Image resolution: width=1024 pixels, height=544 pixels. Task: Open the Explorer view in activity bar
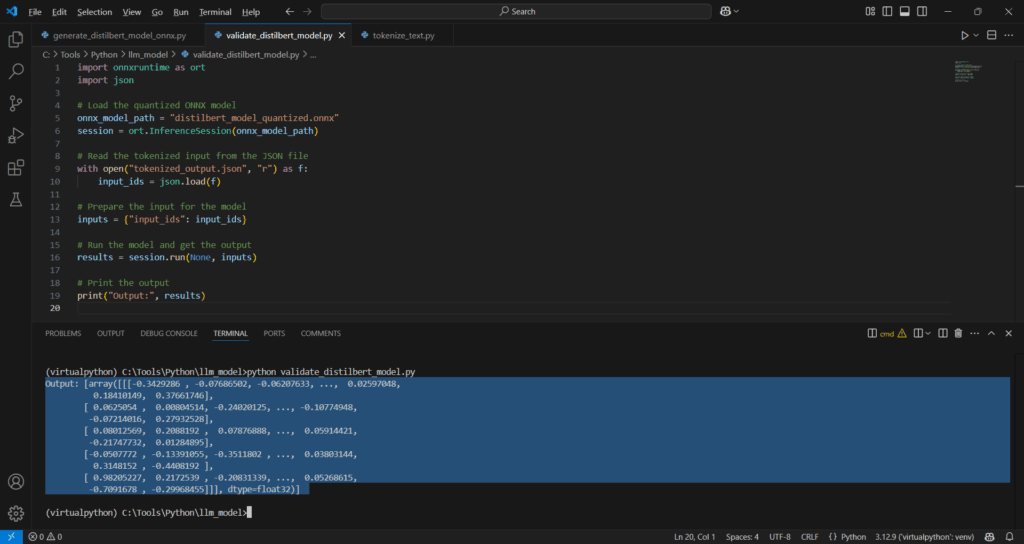pyautogui.click(x=16, y=40)
